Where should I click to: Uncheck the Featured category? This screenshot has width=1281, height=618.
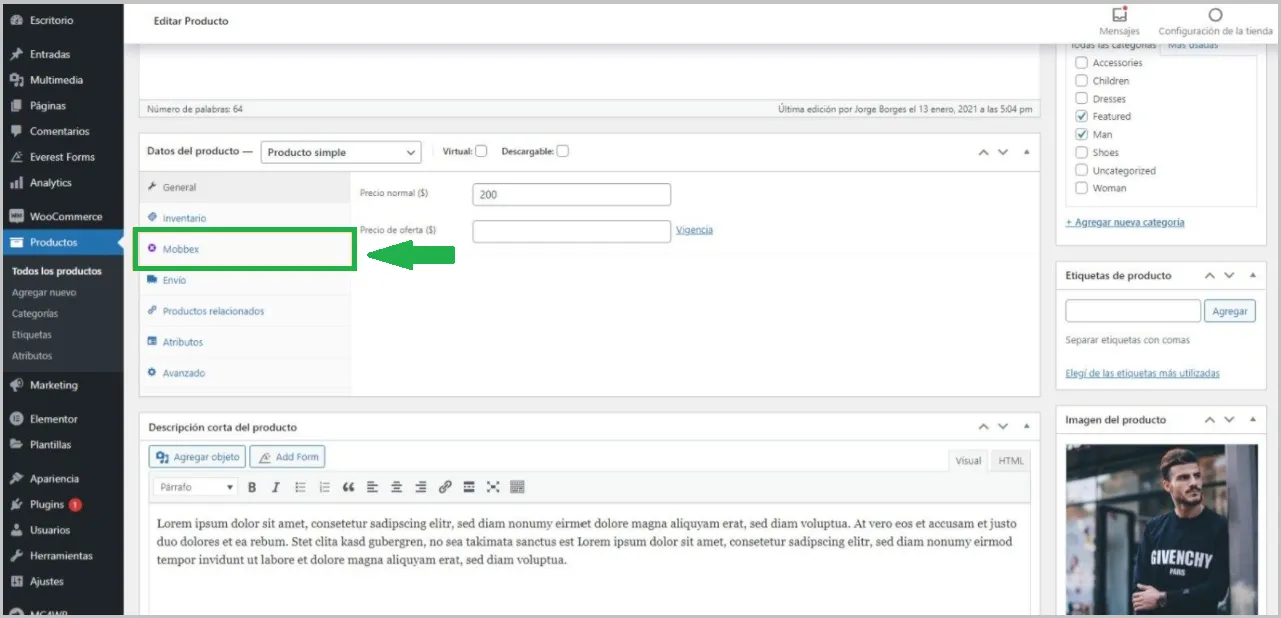tap(1081, 117)
